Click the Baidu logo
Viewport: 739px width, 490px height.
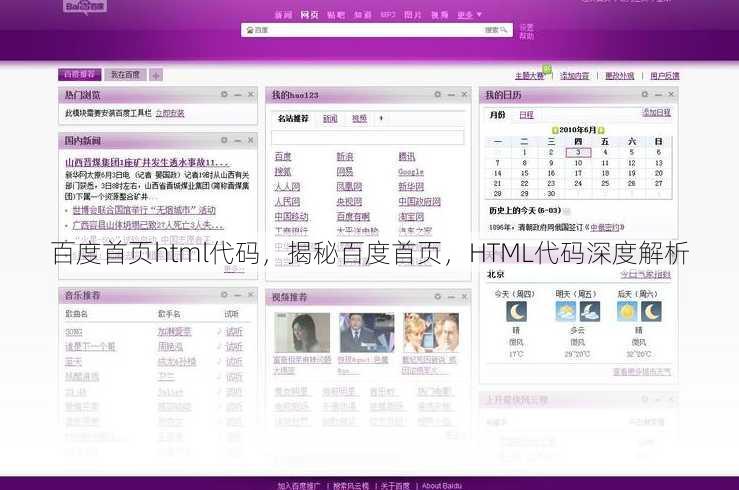(x=85, y=7)
